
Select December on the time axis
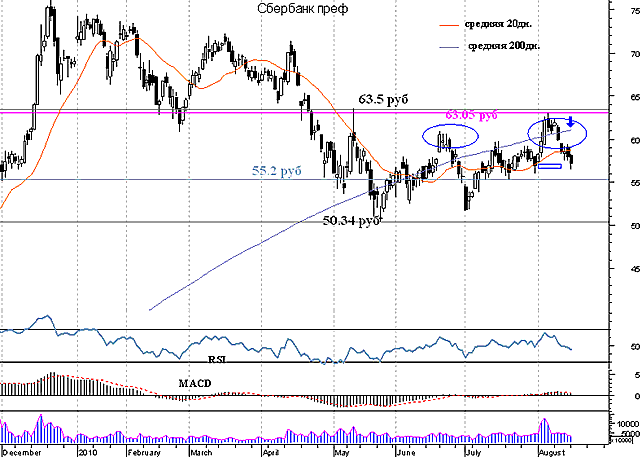pos(23,453)
